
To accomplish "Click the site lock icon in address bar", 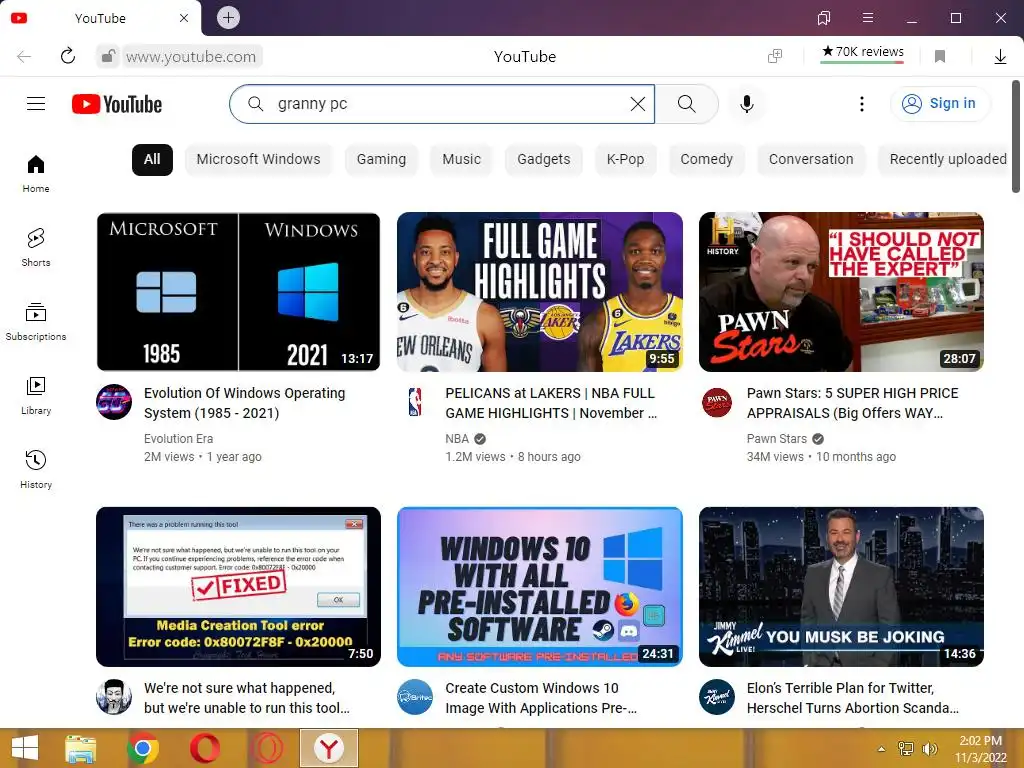I will click(x=108, y=56).
